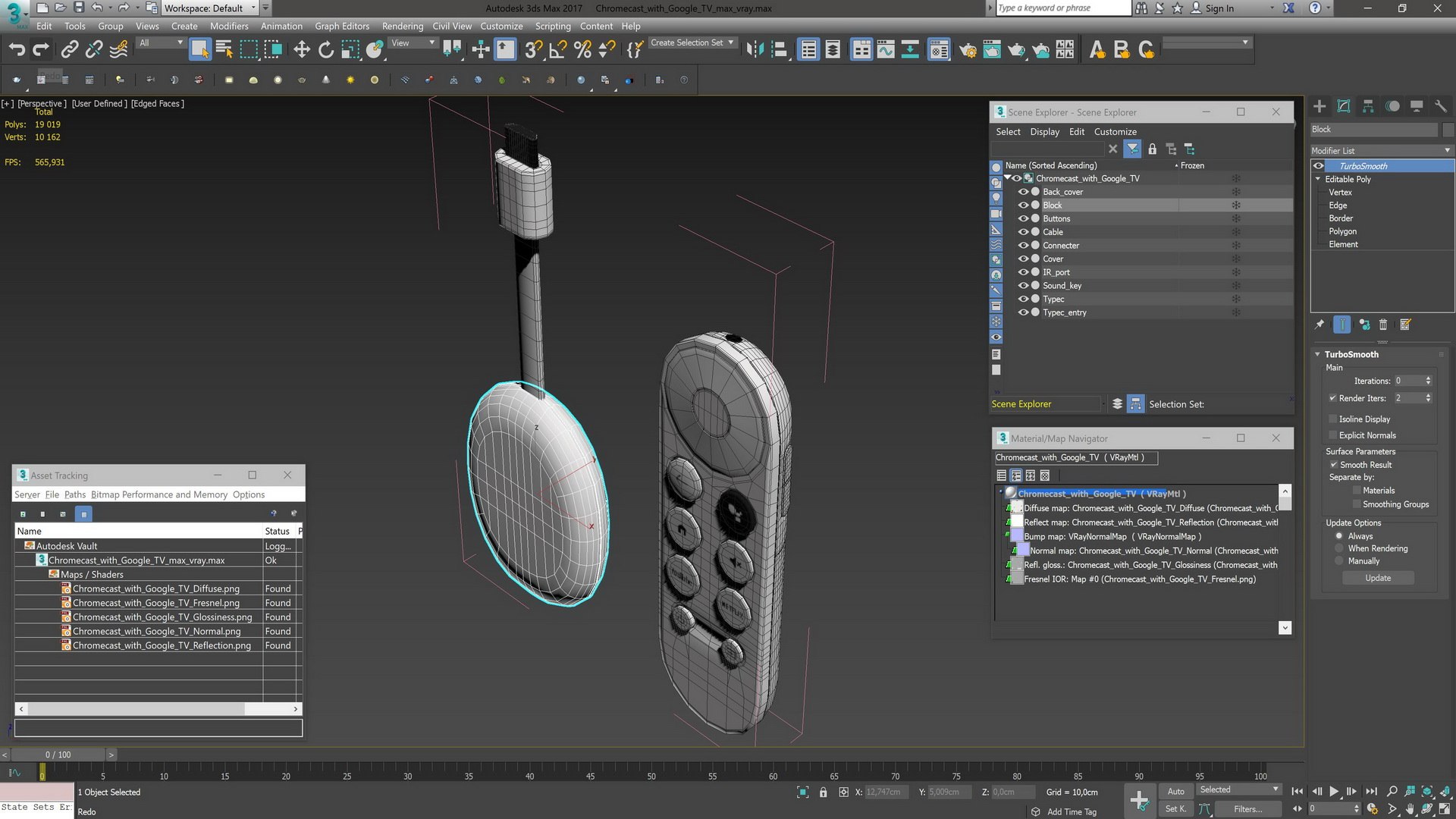Hide the Cable object via eye icon
This screenshot has height=819, width=1456.
click(1023, 232)
